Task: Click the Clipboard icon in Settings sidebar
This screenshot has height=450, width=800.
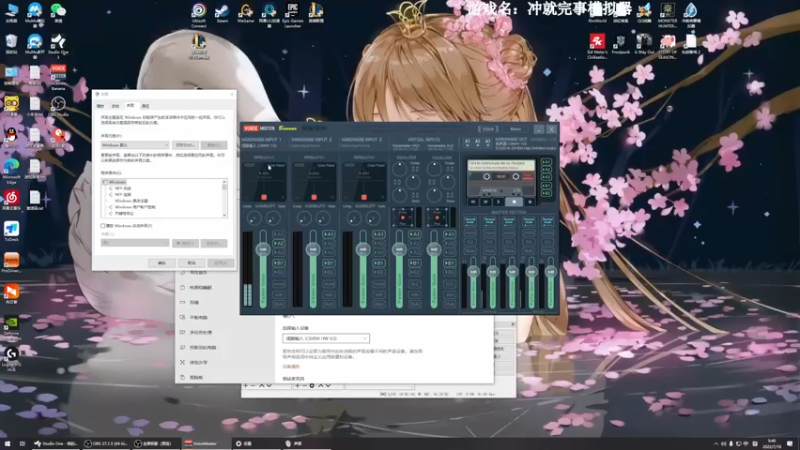Action: [183, 377]
